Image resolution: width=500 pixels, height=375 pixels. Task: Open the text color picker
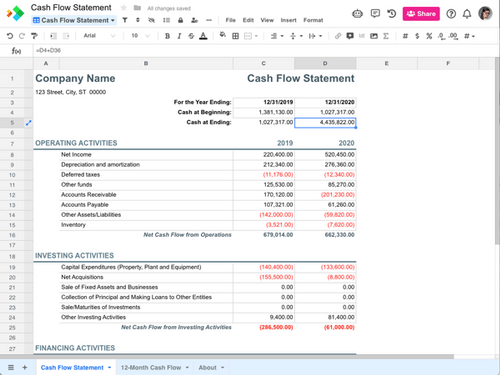(203, 36)
